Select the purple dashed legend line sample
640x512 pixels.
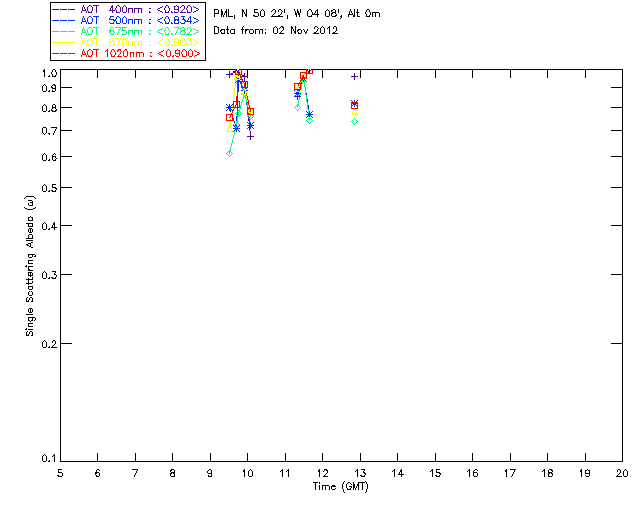click(x=63, y=9)
